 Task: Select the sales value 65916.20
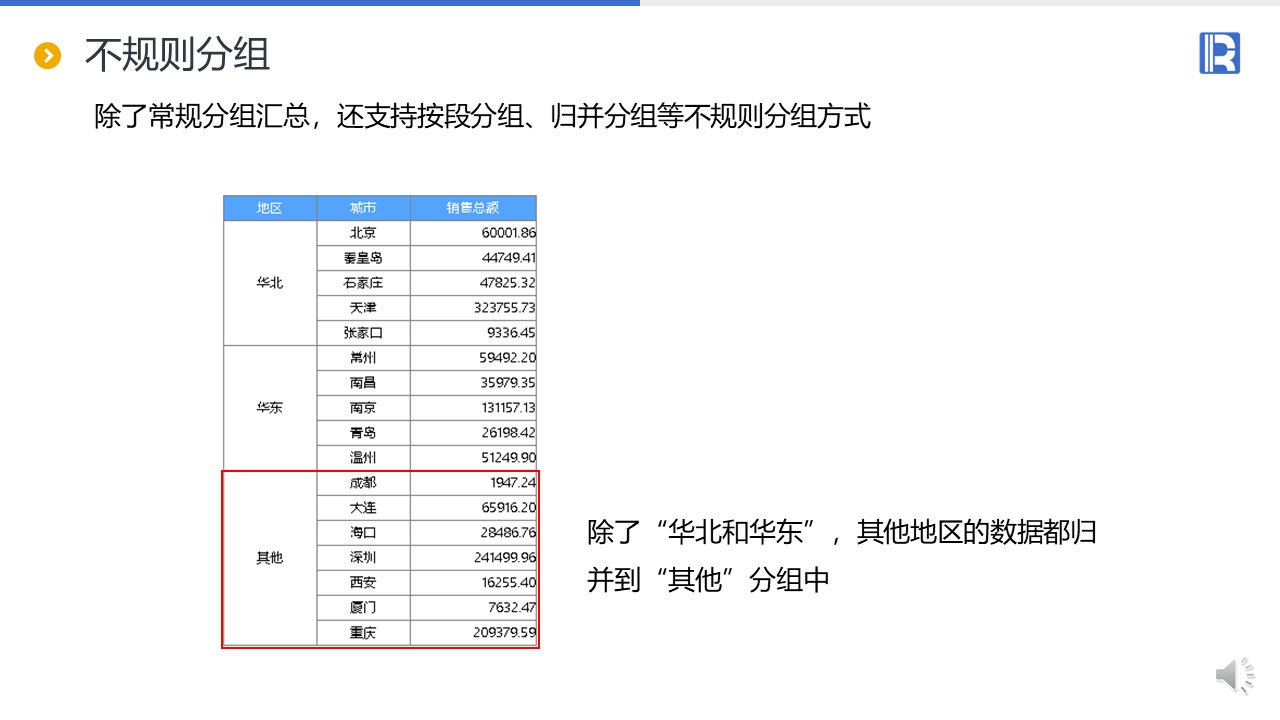click(508, 508)
